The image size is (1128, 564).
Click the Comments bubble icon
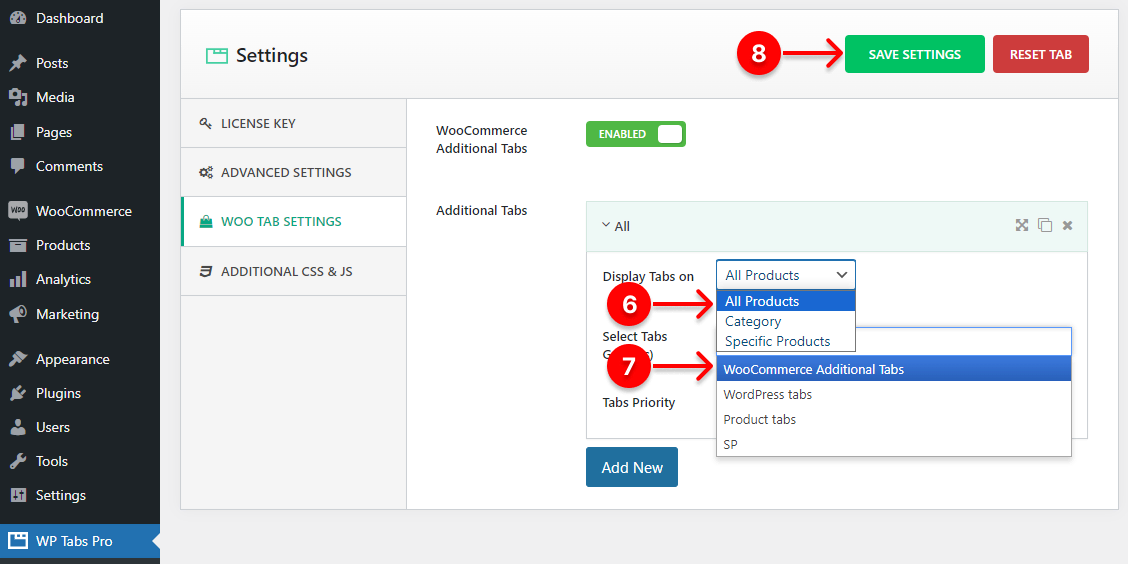[18, 166]
